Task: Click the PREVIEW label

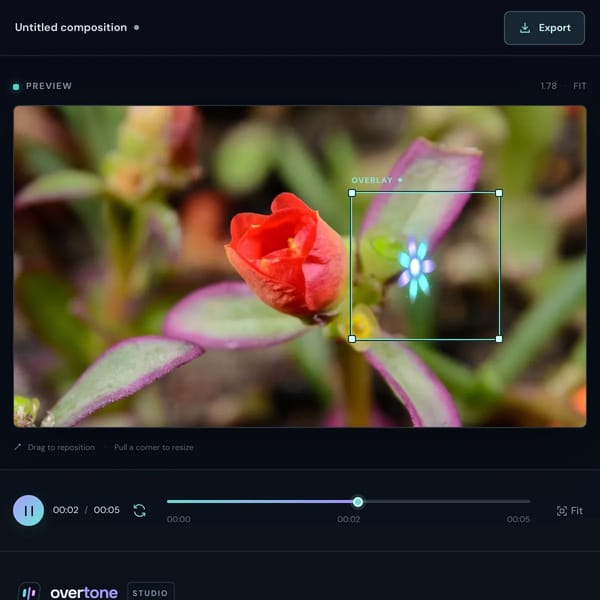Action: [49, 86]
